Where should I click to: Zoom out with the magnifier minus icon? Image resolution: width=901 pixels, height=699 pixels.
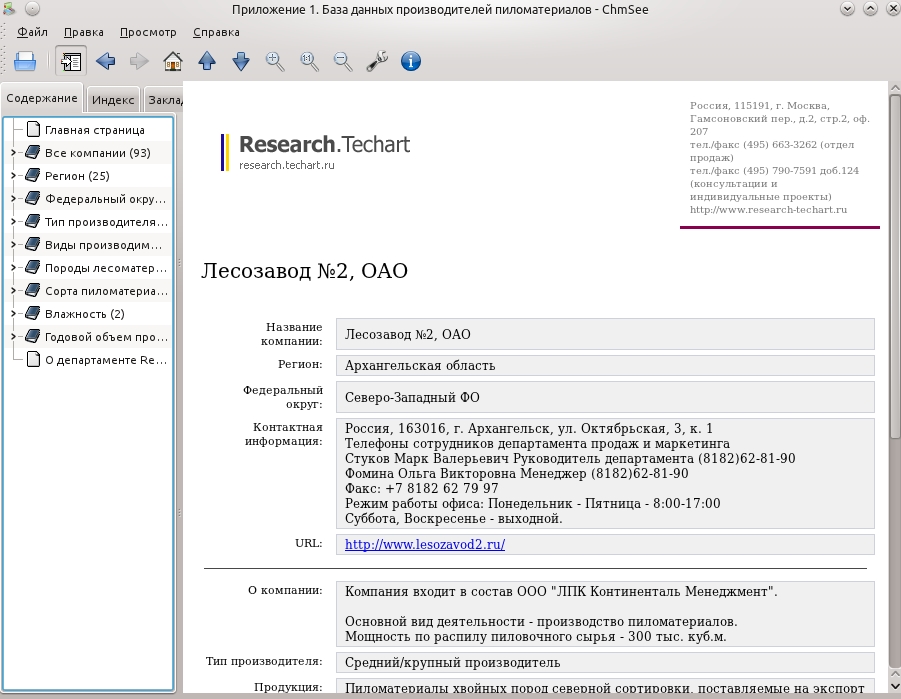point(342,61)
